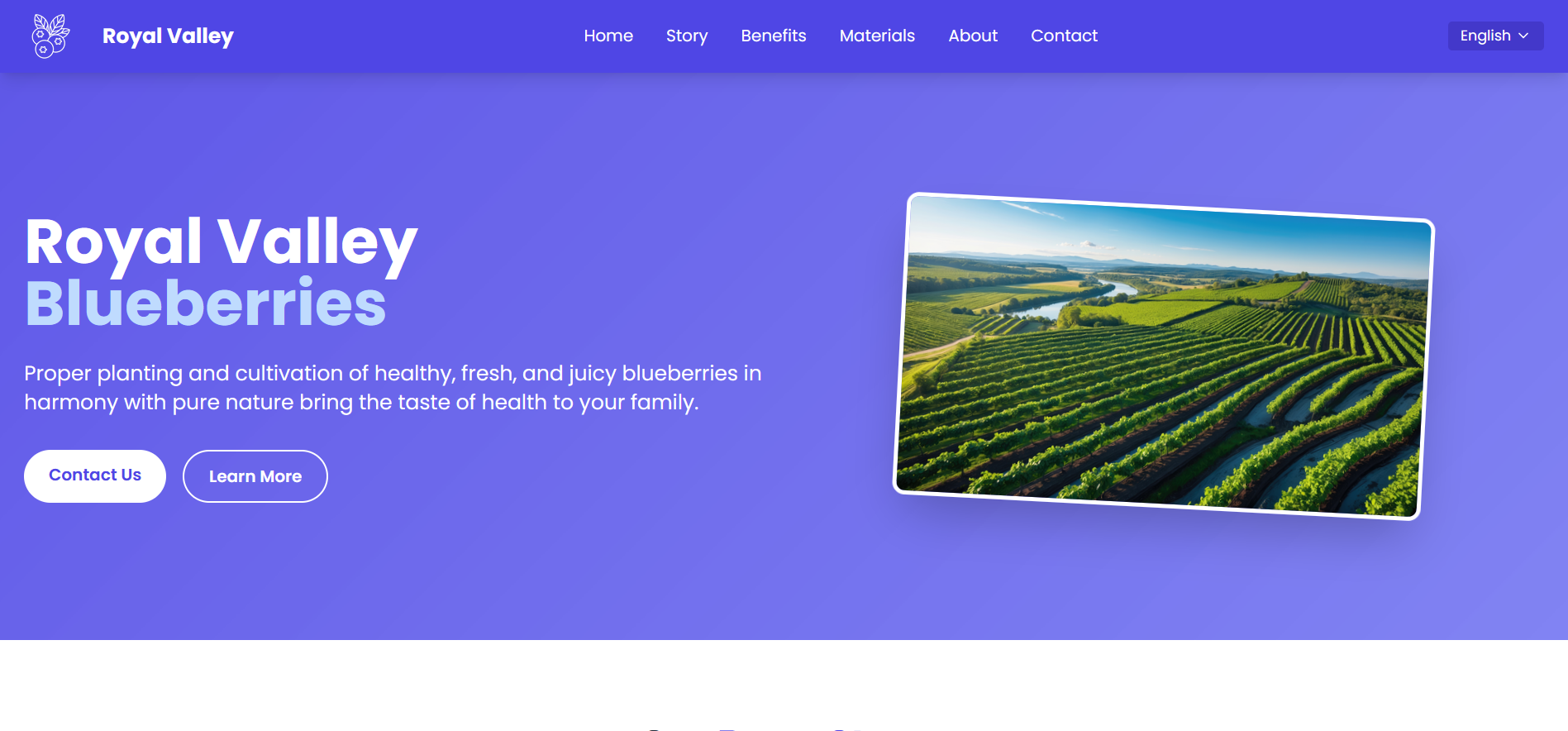Screen dimensions: 1568x731
Task: Click the light-blue Blueberries heading word
Action: 206,303
